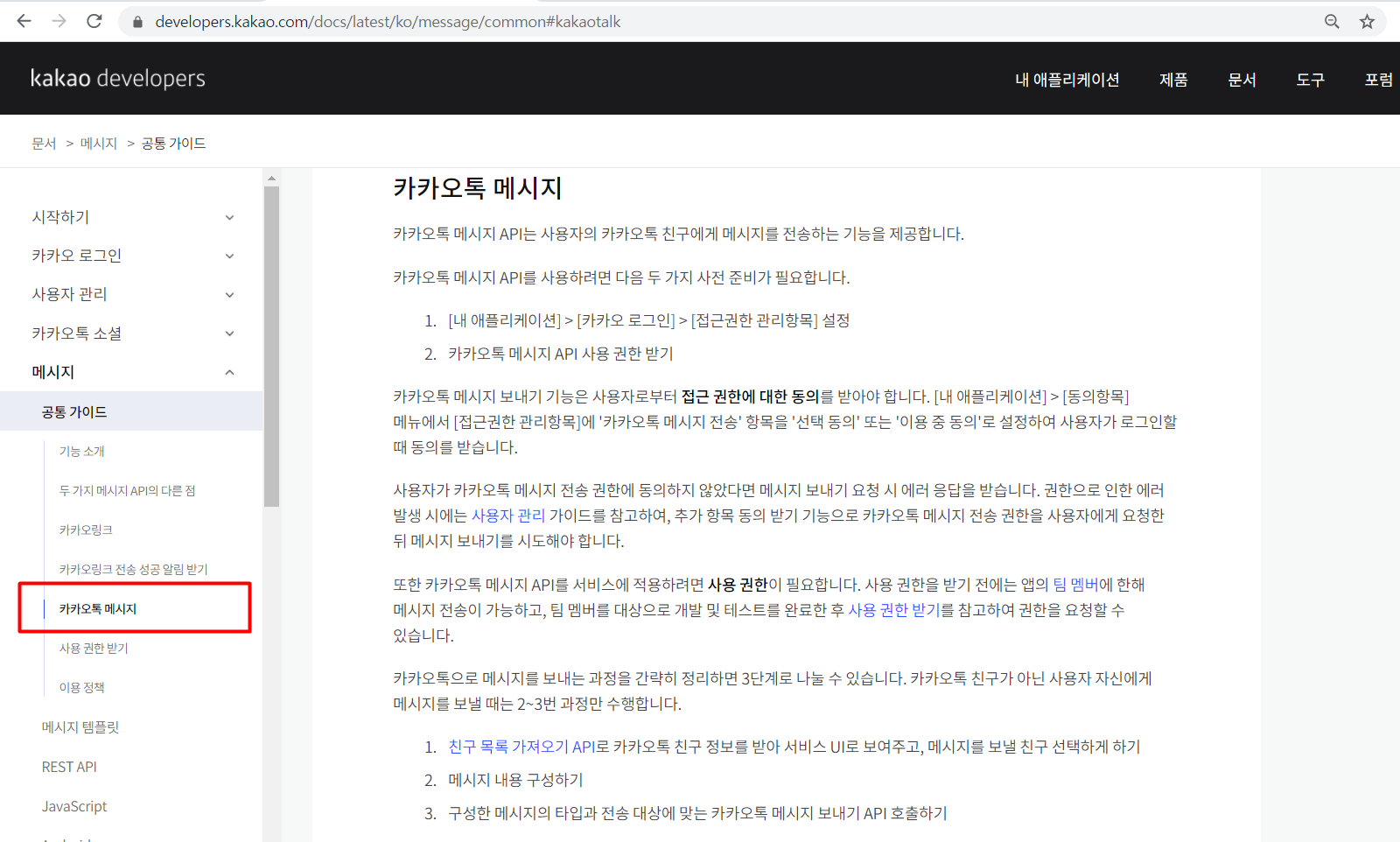The height and width of the screenshot is (842, 1400).
Task: Click the 메시지 breadcrumb link
Action: [99, 144]
